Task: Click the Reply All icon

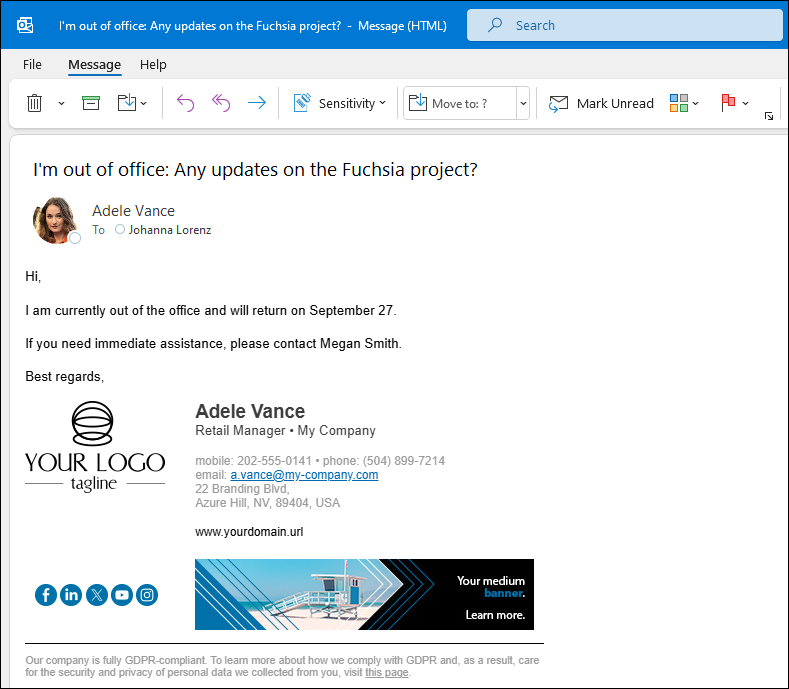Action: pyautogui.click(x=221, y=103)
